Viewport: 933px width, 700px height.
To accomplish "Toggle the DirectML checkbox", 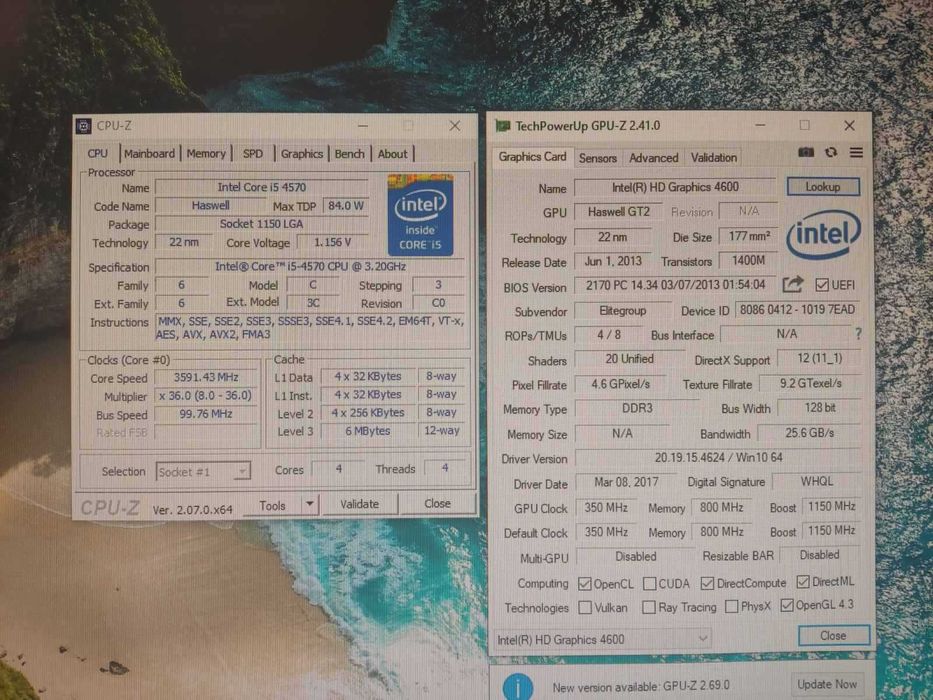I will [803, 582].
